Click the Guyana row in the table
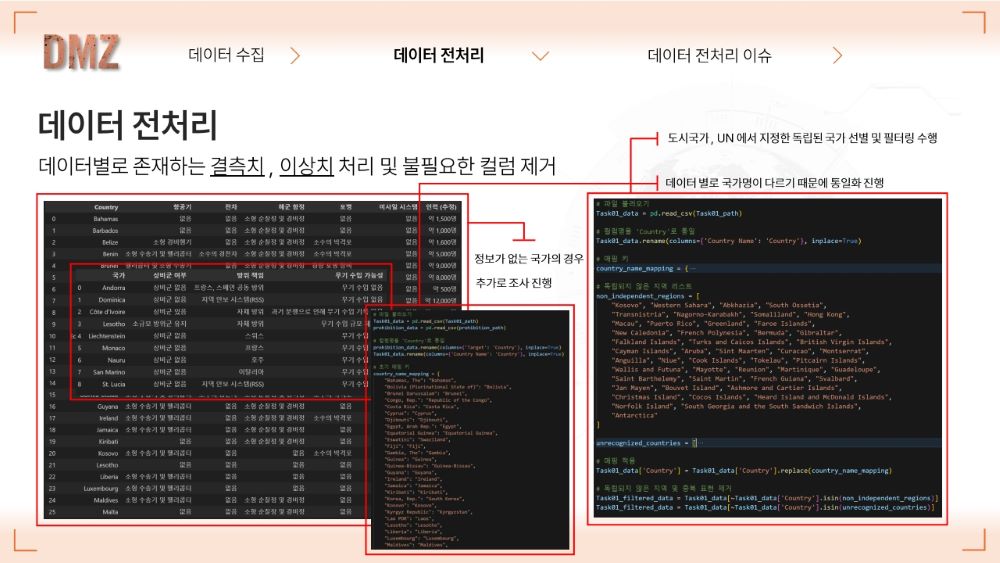This screenshot has height=563, width=1000. coord(209,406)
